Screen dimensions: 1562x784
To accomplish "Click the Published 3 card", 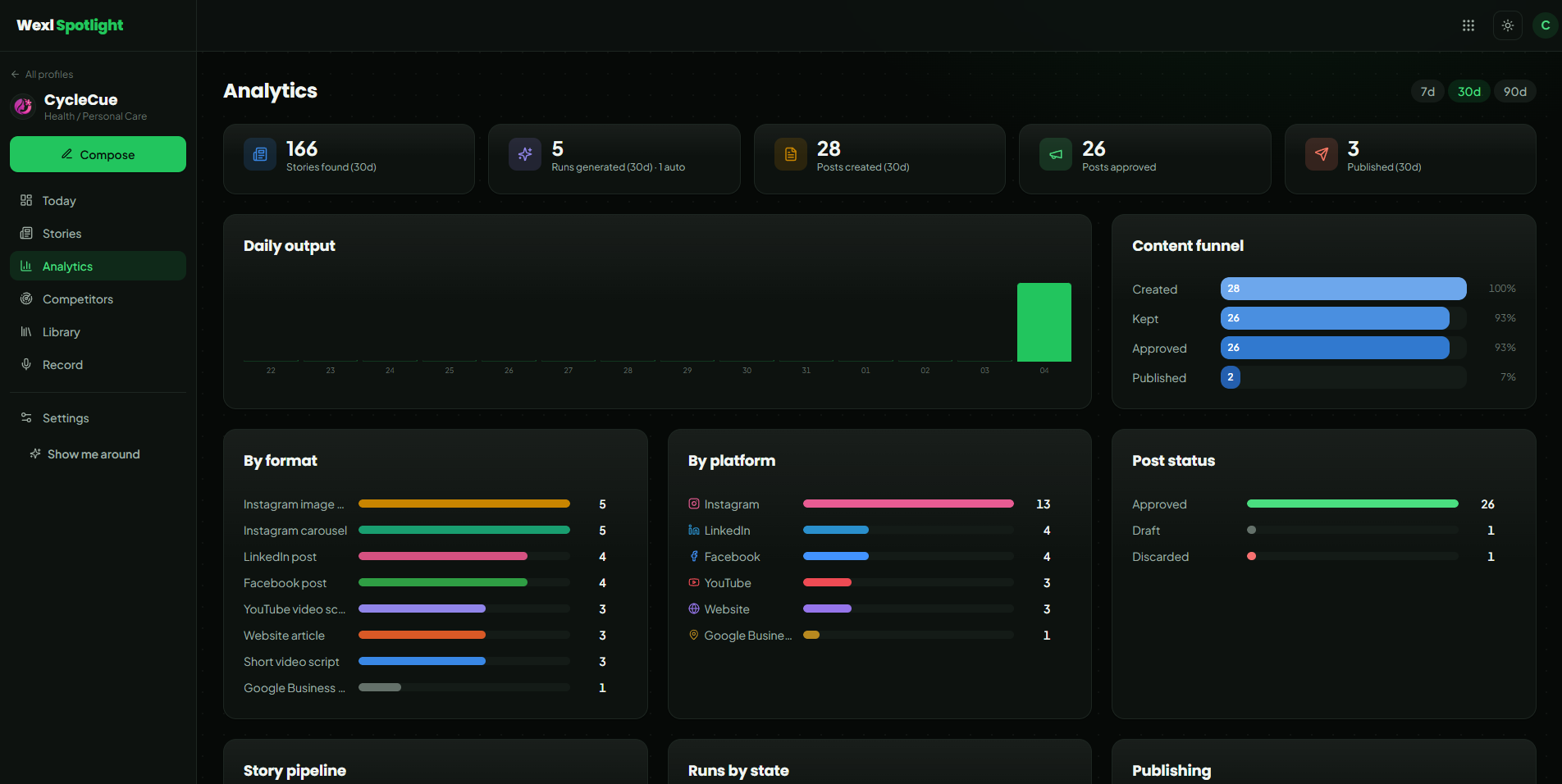I will 1410,159.
